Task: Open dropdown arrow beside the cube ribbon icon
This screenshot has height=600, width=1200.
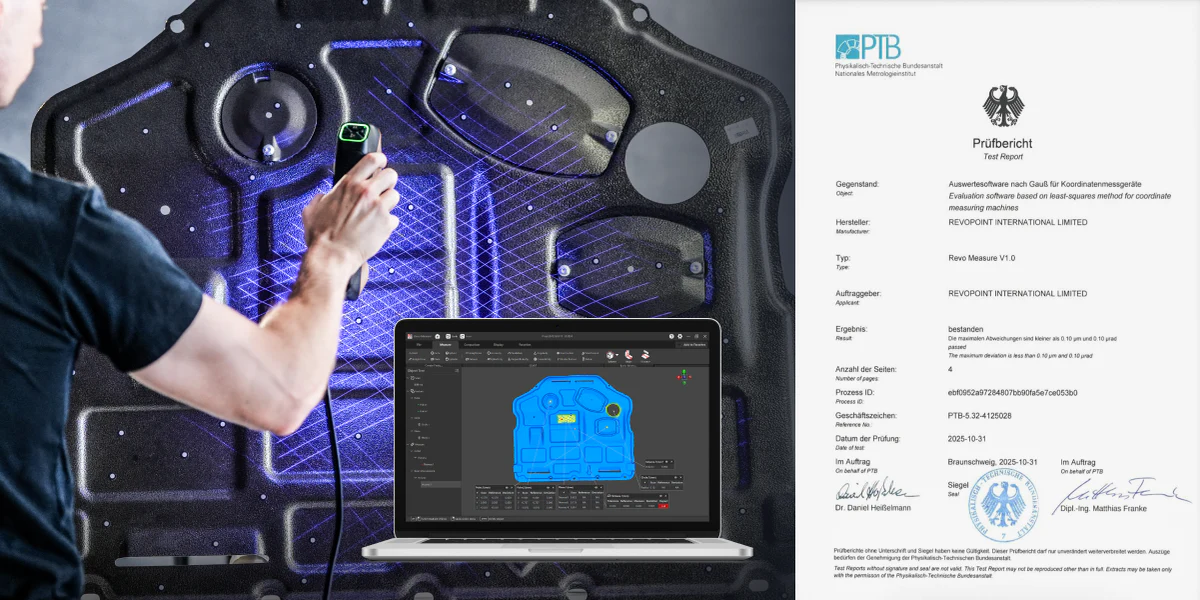Action: [x=618, y=355]
